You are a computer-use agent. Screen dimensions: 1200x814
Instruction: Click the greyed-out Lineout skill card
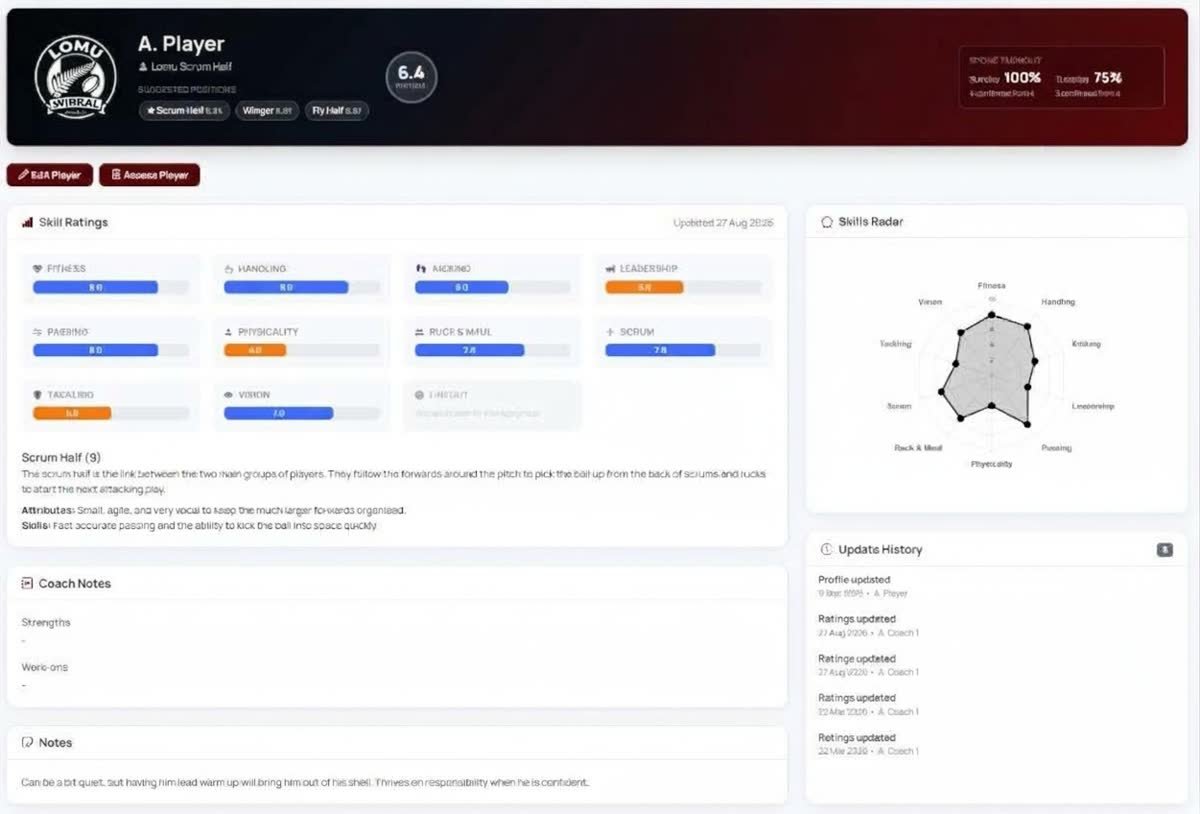click(493, 405)
